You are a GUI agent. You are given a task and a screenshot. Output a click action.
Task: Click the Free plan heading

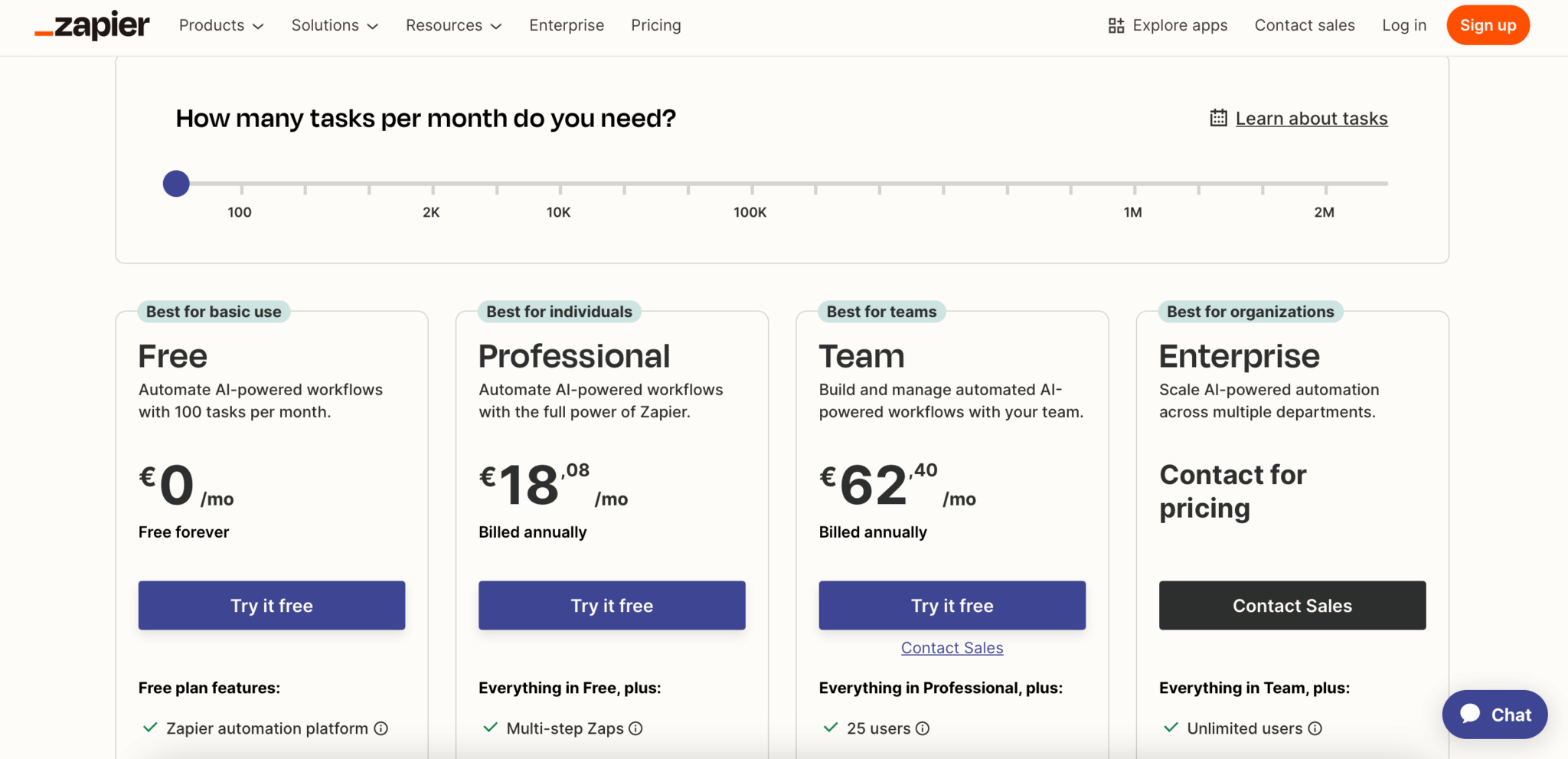pos(173,356)
